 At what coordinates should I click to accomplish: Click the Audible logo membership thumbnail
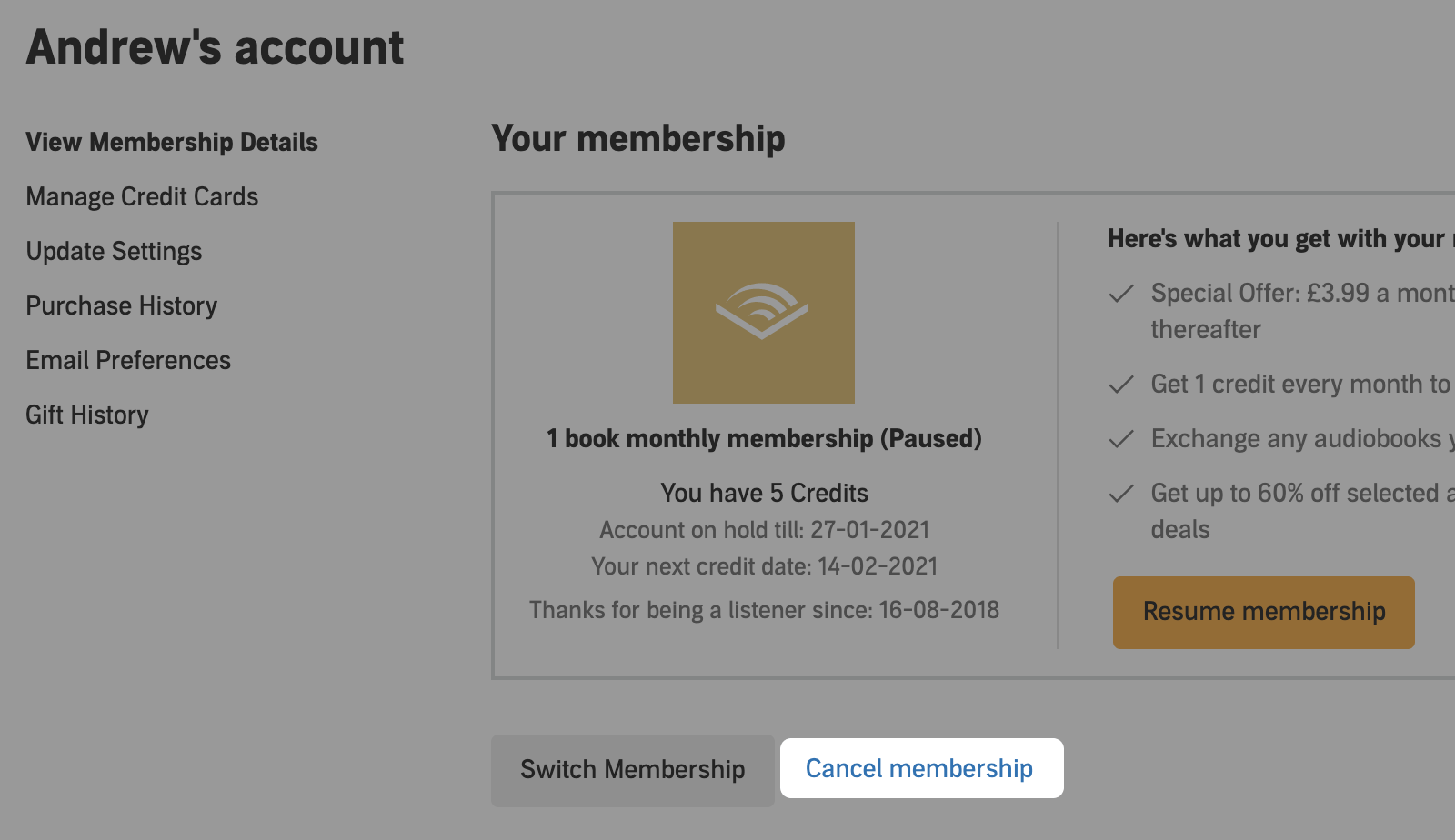tap(763, 312)
